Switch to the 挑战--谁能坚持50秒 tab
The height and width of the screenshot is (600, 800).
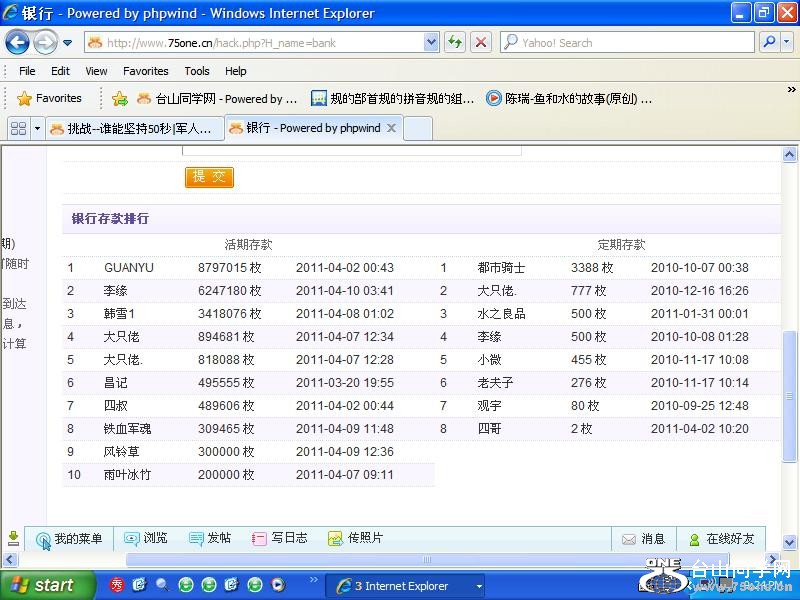[135, 128]
